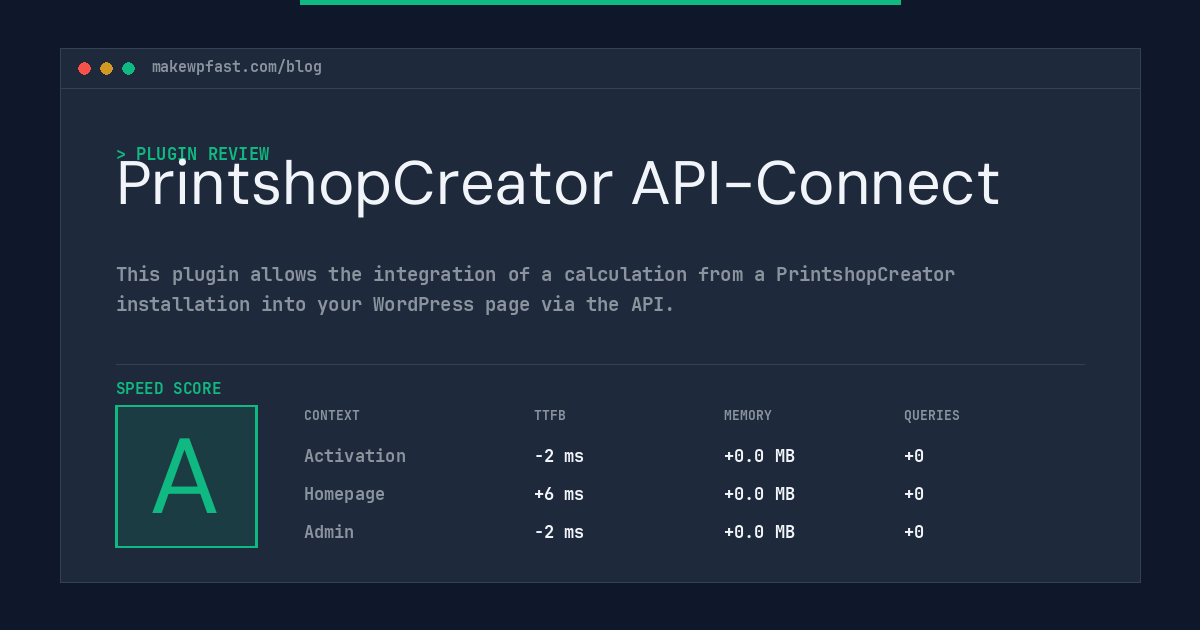Click the yellow window dot

click(106, 68)
